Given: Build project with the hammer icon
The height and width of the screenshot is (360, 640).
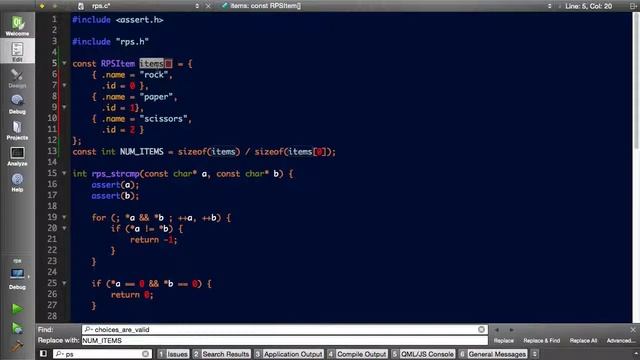Looking at the screenshot, I should (x=17, y=346).
